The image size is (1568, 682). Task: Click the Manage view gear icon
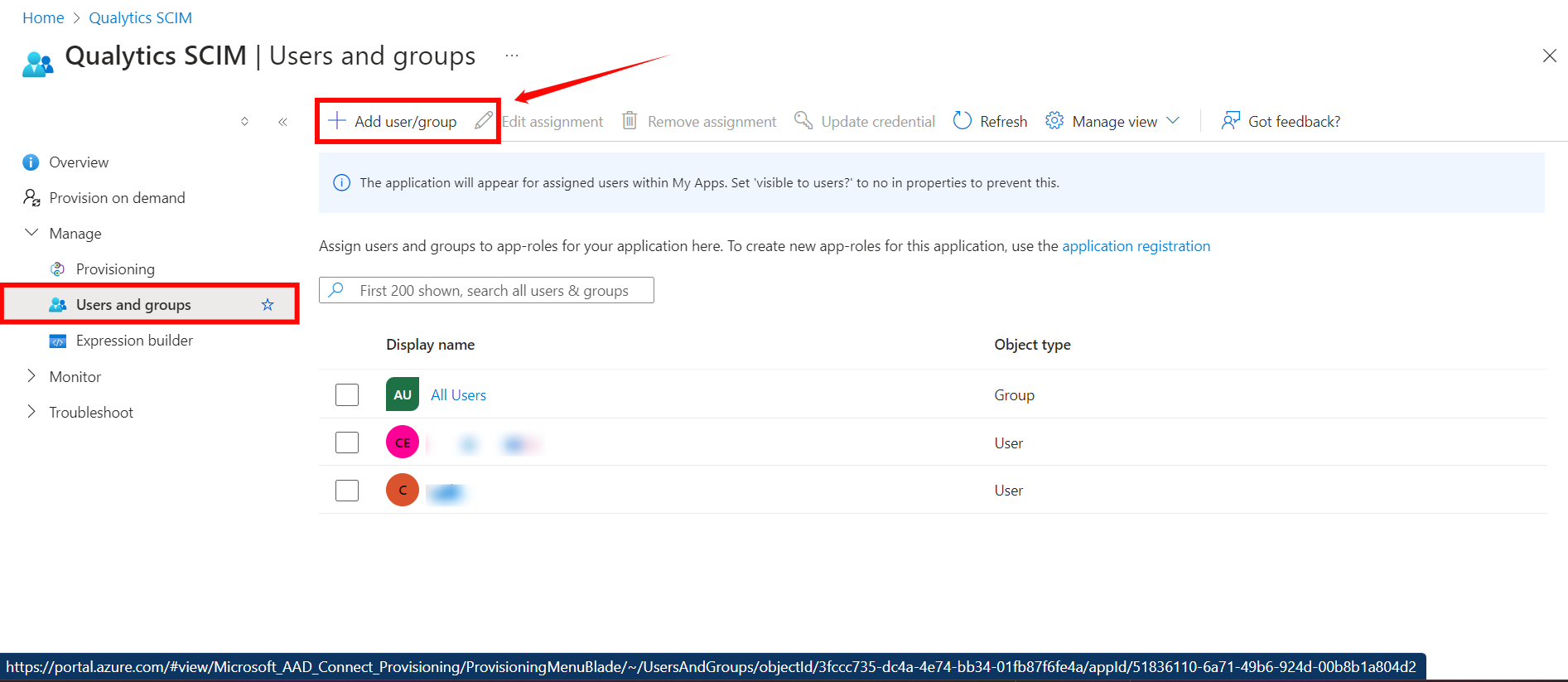click(1054, 121)
